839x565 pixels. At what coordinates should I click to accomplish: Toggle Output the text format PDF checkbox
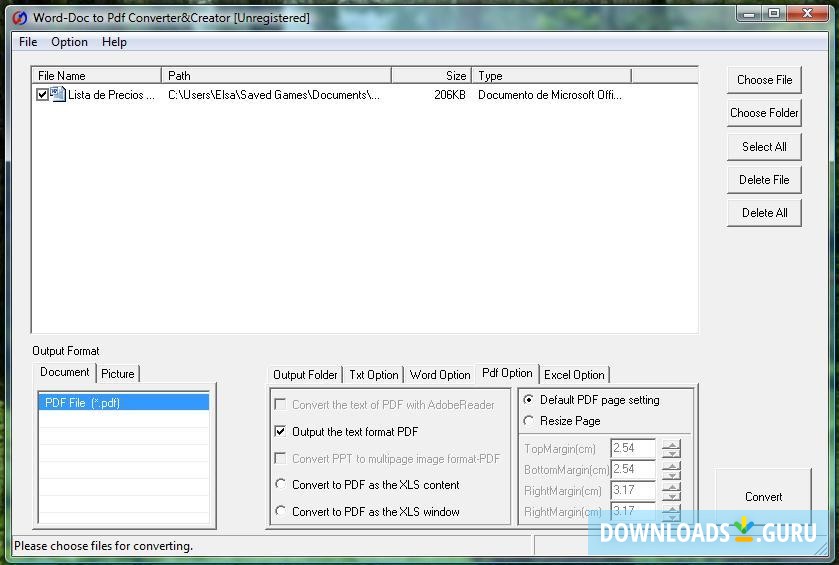pos(280,431)
